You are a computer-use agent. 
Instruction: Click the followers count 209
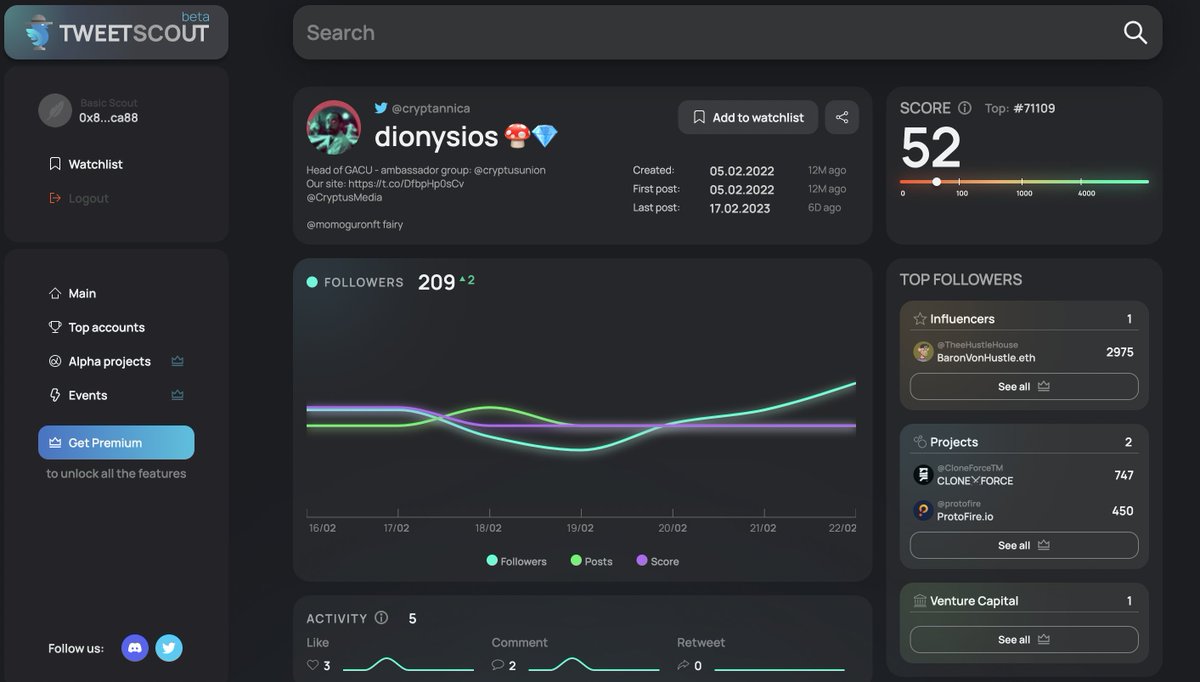437,283
